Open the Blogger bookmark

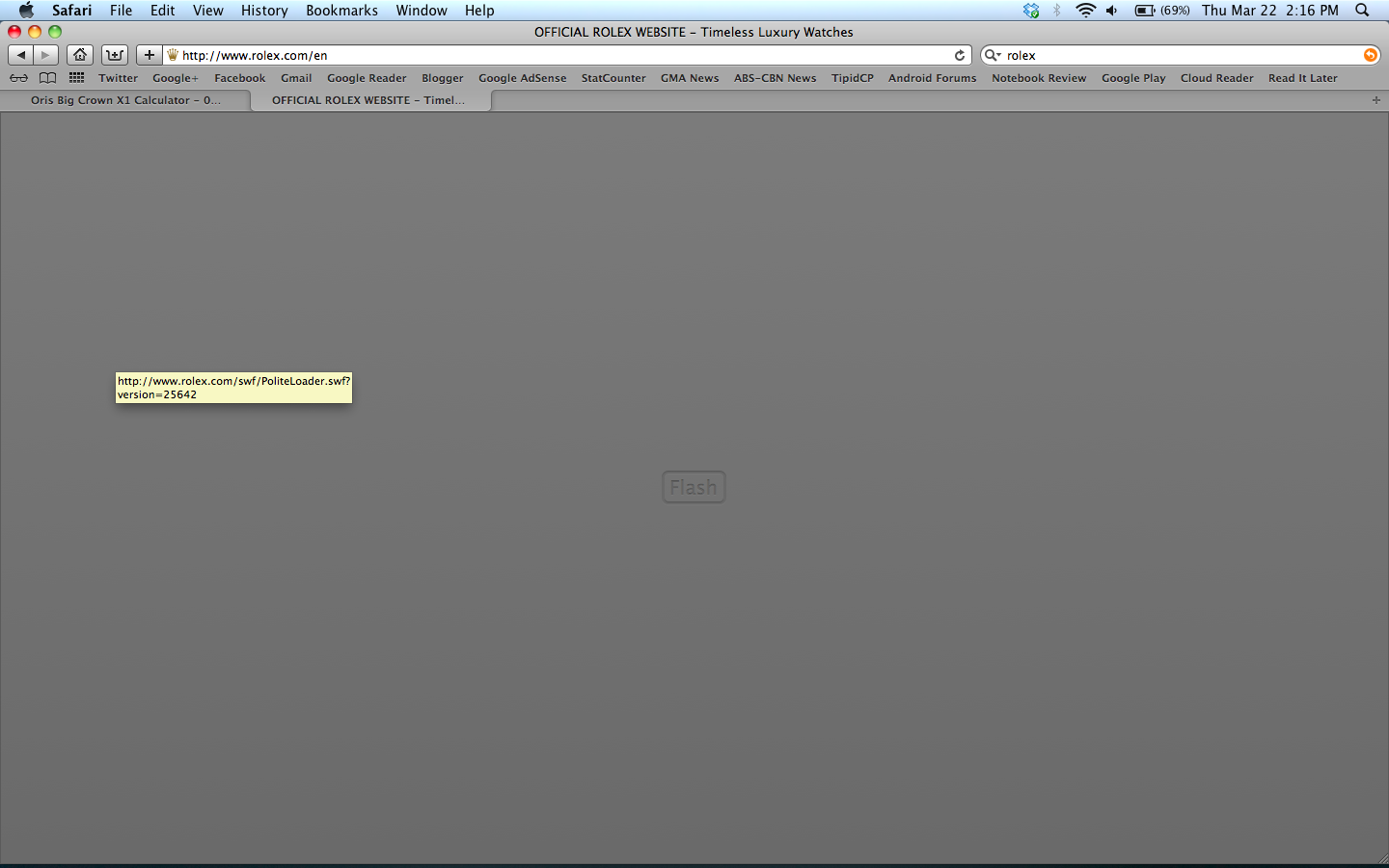443,78
